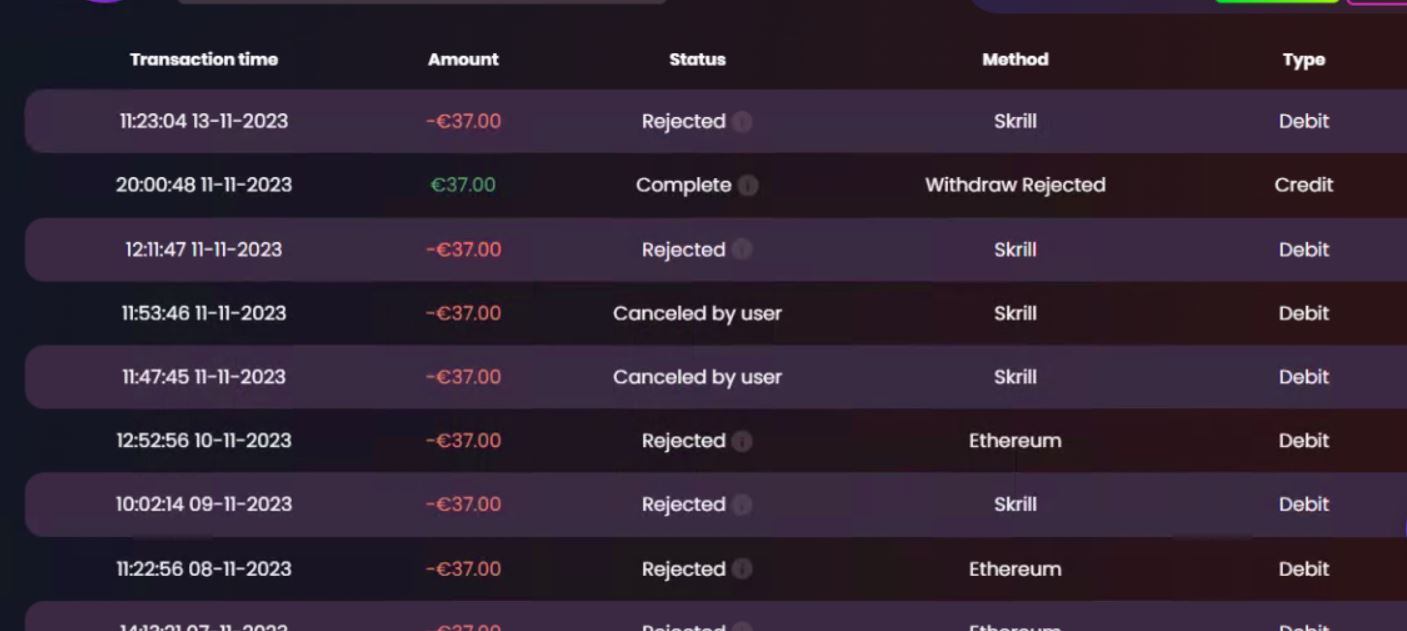
Task: Click info icon next to Complete status
Action: click(748, 186)
